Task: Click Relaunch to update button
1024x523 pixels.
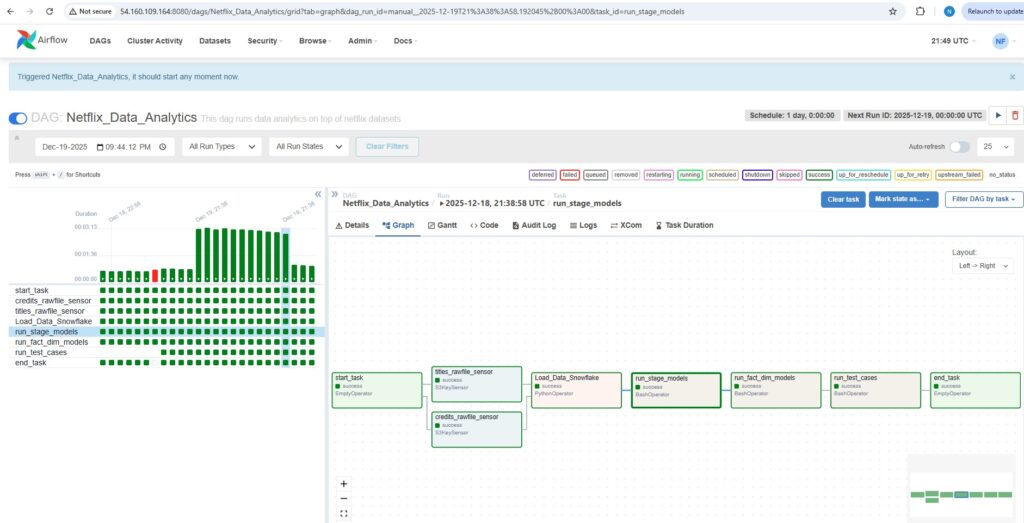Action: (993, 12)
